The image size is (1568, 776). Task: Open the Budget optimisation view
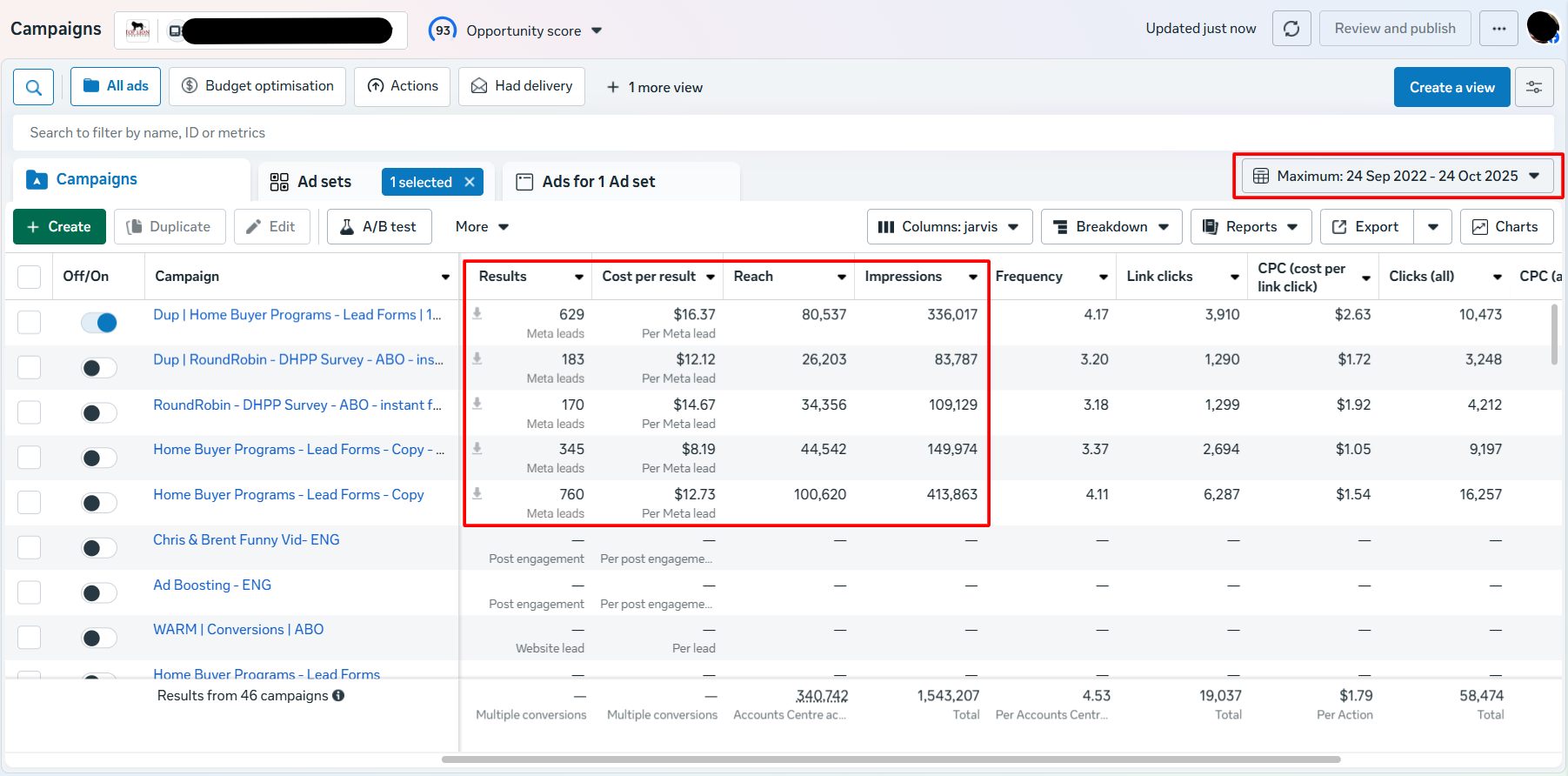257,86
